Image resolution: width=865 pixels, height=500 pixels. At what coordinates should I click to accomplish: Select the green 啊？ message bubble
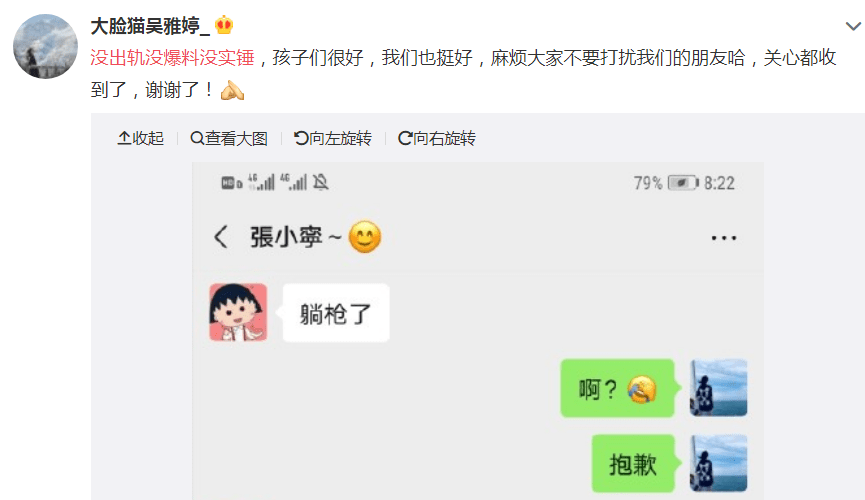coord(617,389)
